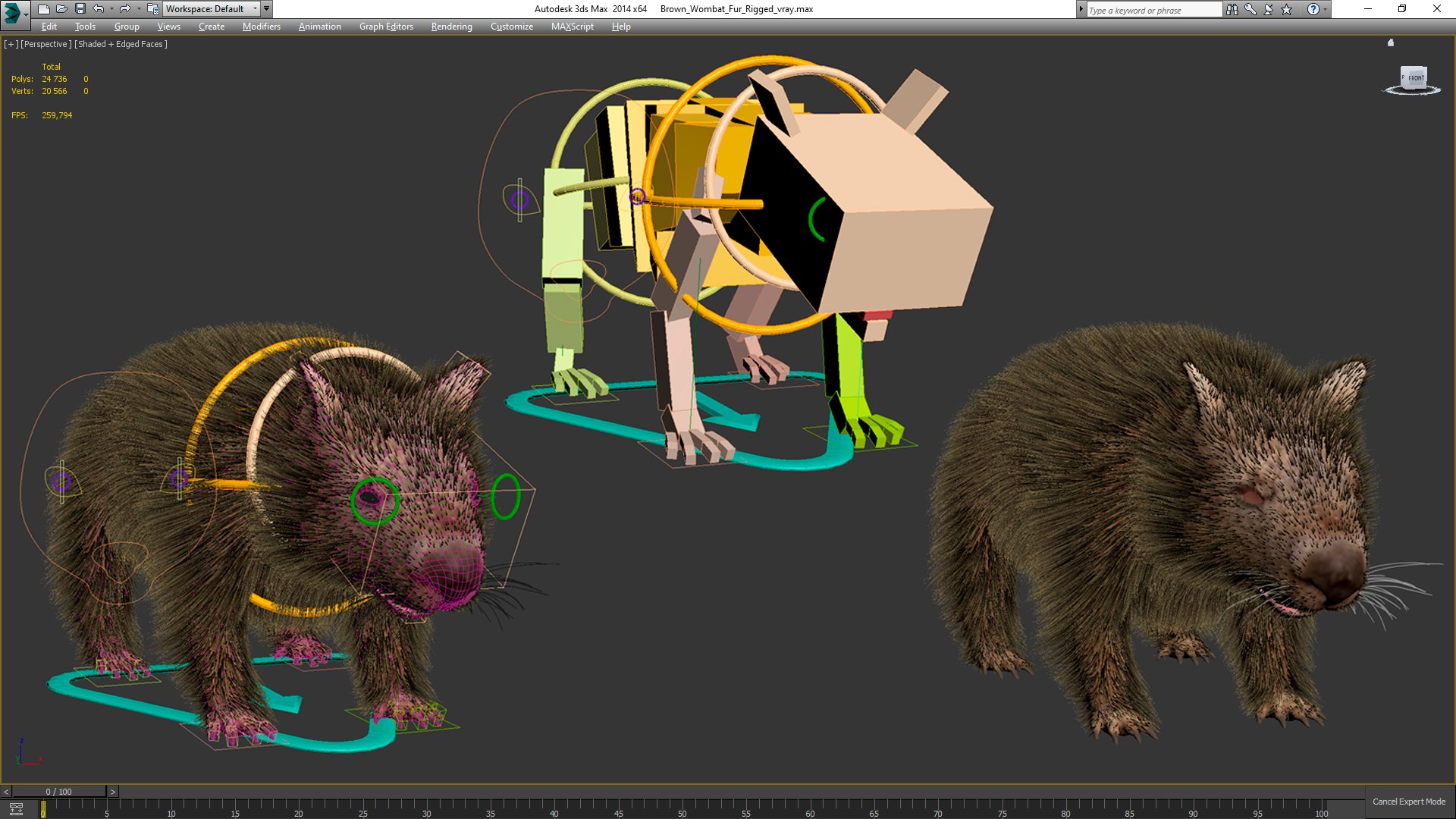Open the Mini Curve Editor icon
1456x819 pixels.
point(16,809)
